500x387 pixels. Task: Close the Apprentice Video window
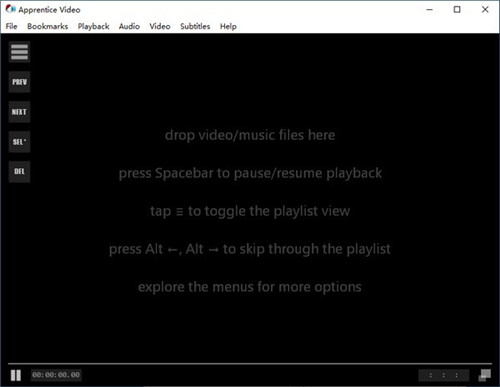click(485, 10)
